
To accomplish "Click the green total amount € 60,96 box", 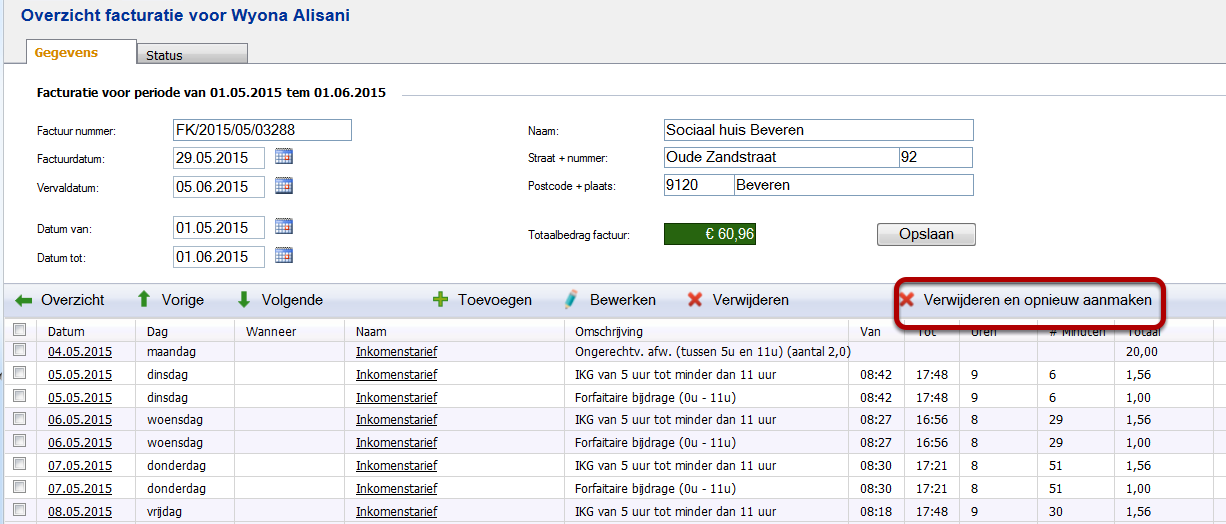I will coord(709,234).
